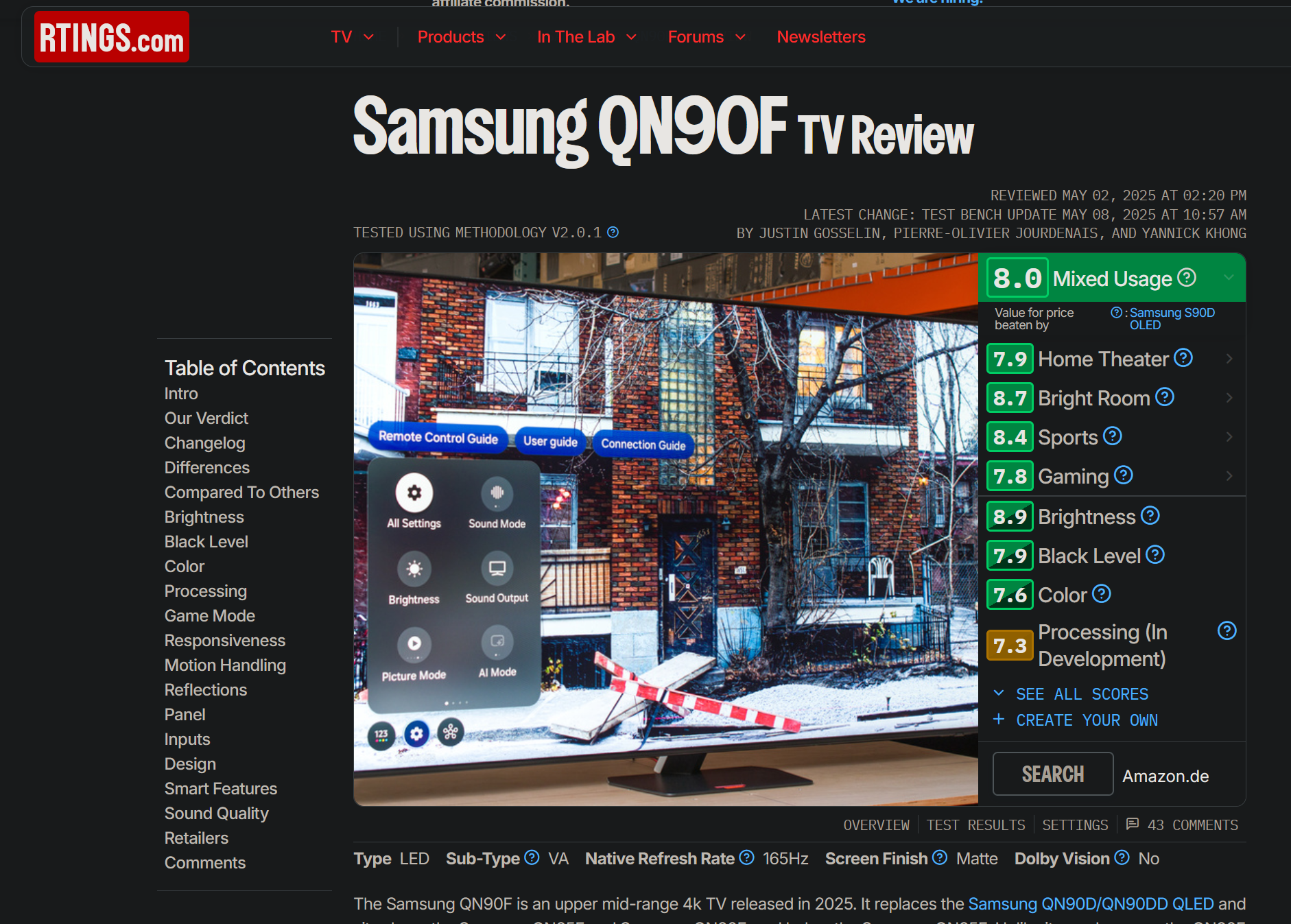Click the Search button for Amazon.de
The width and height of the screenshot is (1291, 924).
pos(1053,774)
